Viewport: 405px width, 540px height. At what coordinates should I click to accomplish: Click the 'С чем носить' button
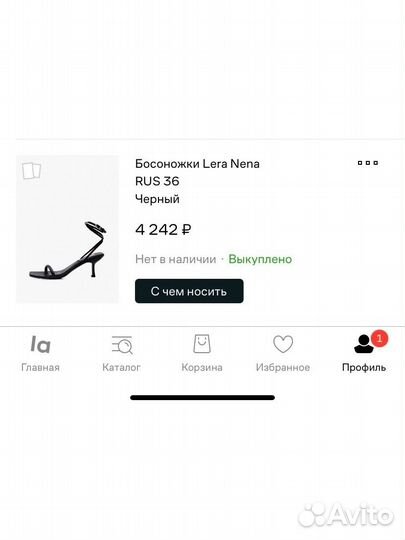click(x=189, y=291)
